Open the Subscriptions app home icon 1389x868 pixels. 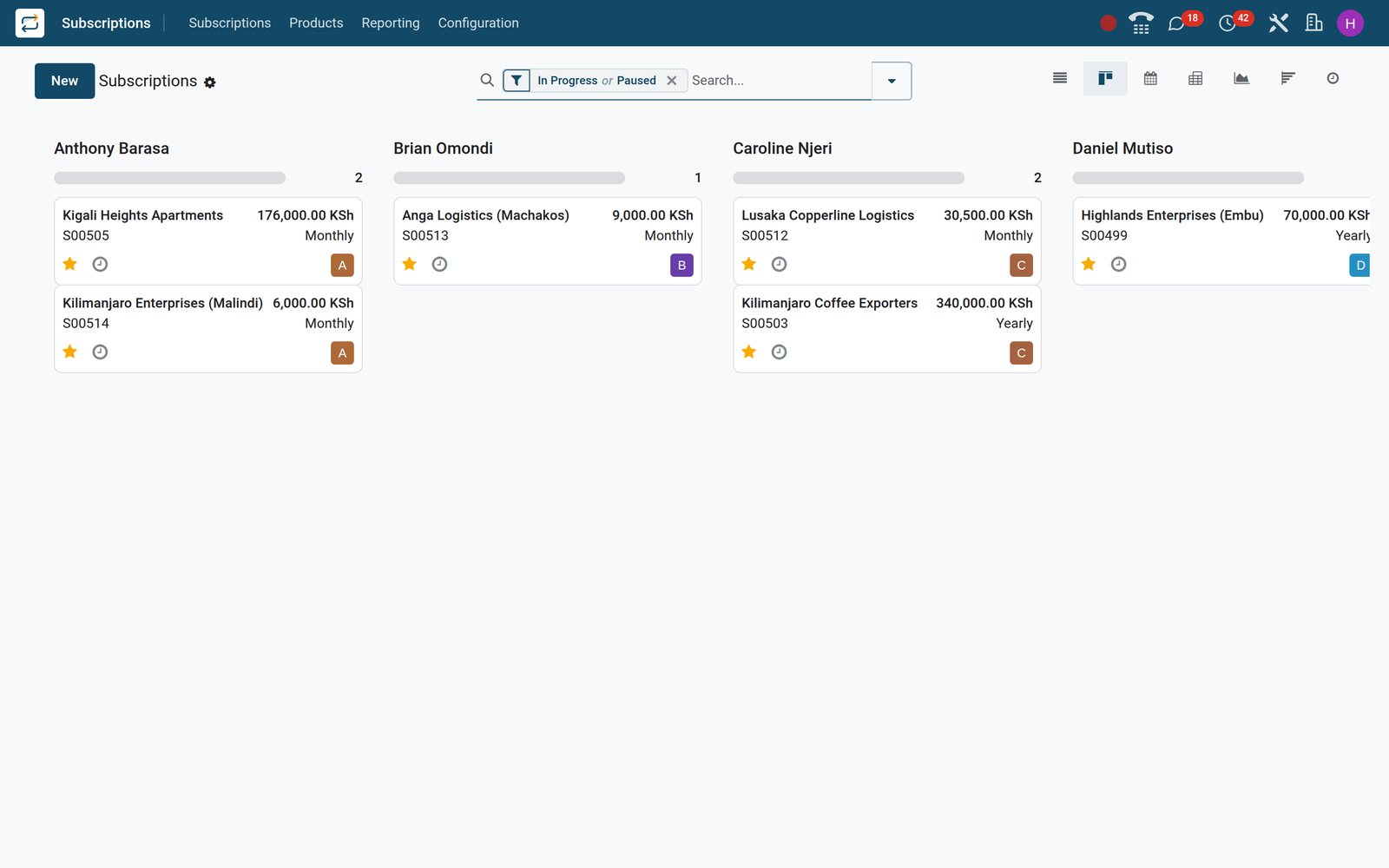click(30, 23)
